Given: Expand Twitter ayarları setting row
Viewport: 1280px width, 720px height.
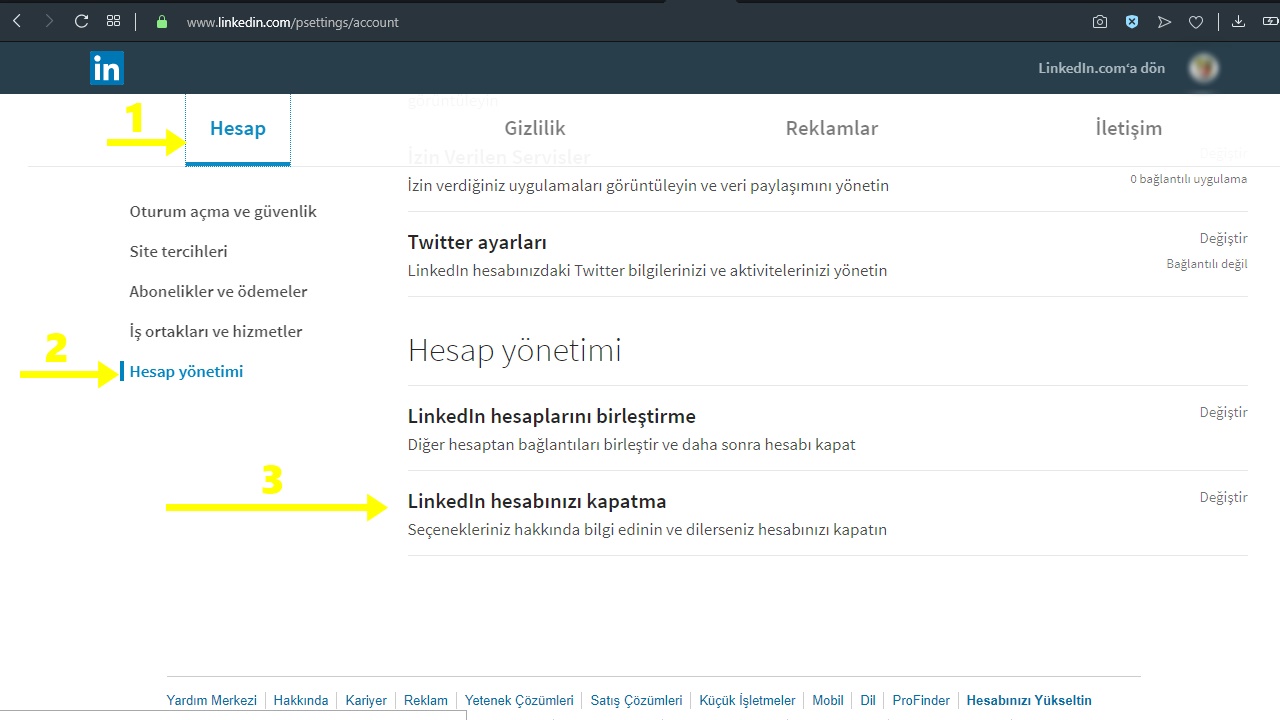Looking at the screenshot, I should coord(828,255).
